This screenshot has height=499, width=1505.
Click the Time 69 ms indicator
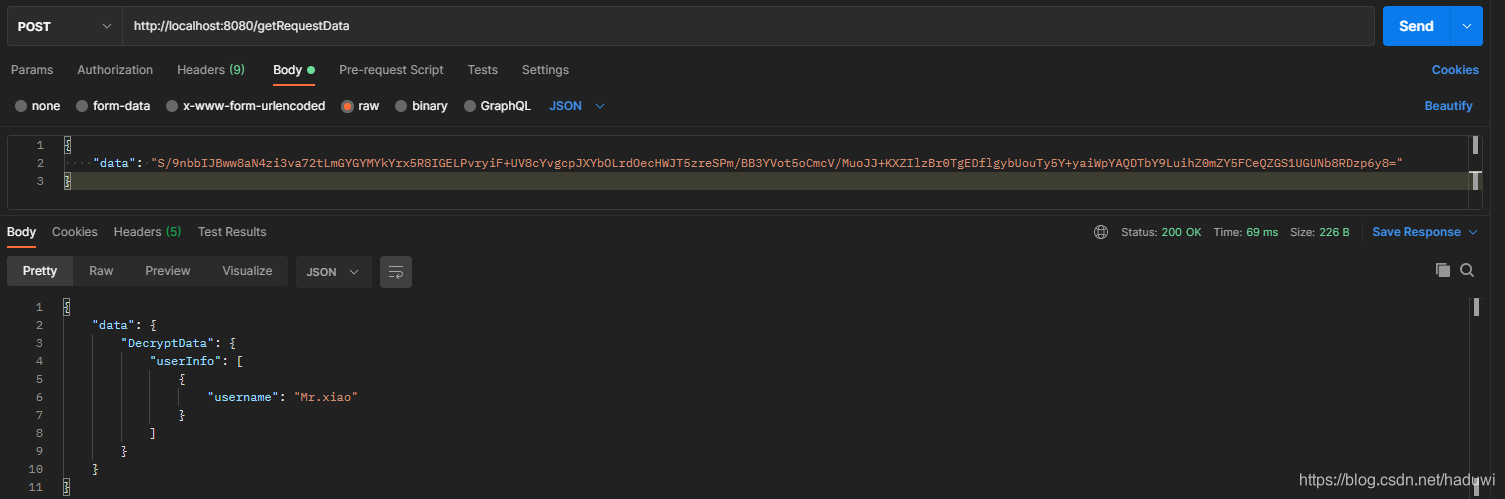pos(1246,232)
